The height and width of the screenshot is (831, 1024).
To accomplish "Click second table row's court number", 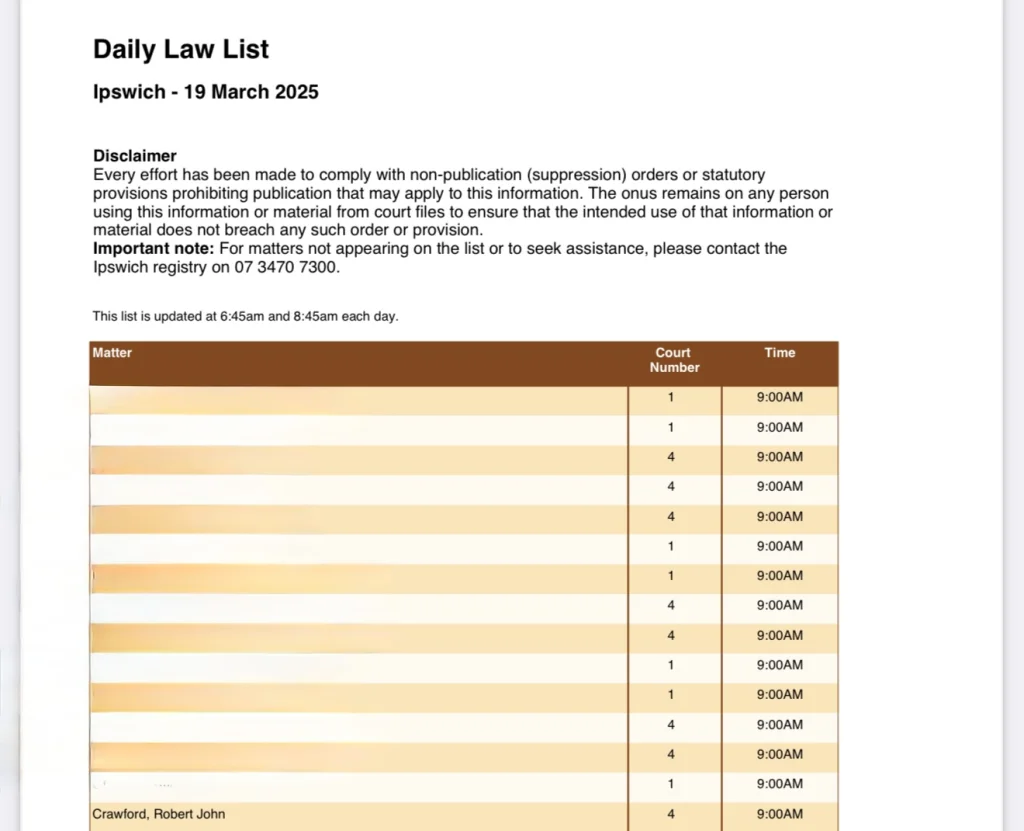I will (x=671, y=428).
